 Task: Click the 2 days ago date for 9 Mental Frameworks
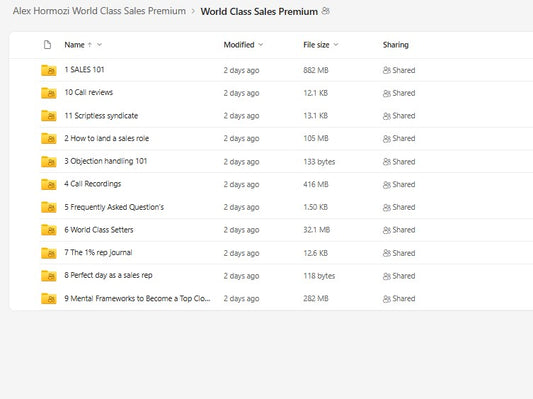point(241,299)
